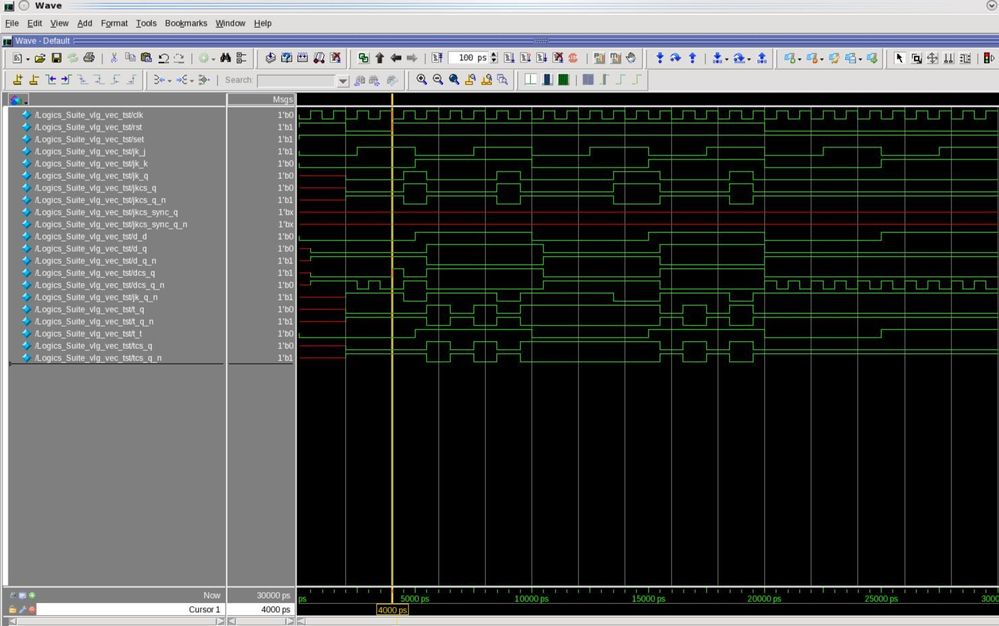The width and height of the screenshot is (999, 626).
Task: Click the Msgs column header
Action: click(282, 100)
